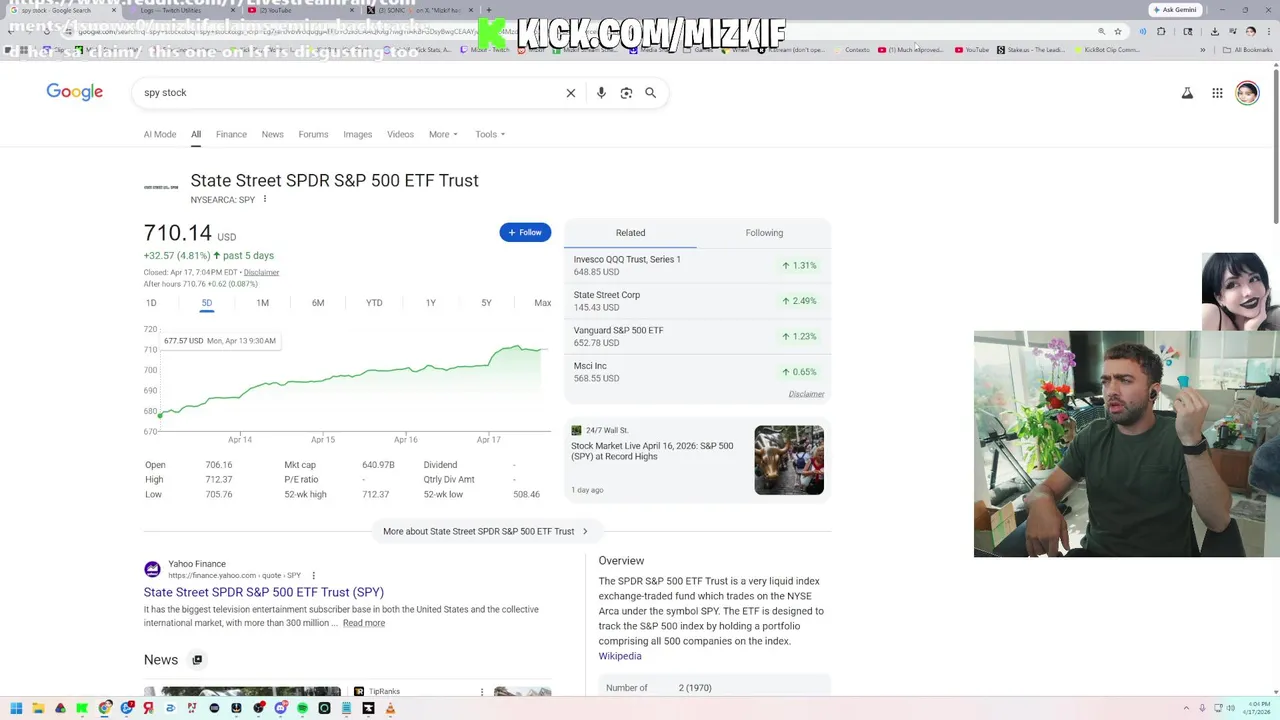Open three-dot menu for TipRanks article

coord(481,691)
